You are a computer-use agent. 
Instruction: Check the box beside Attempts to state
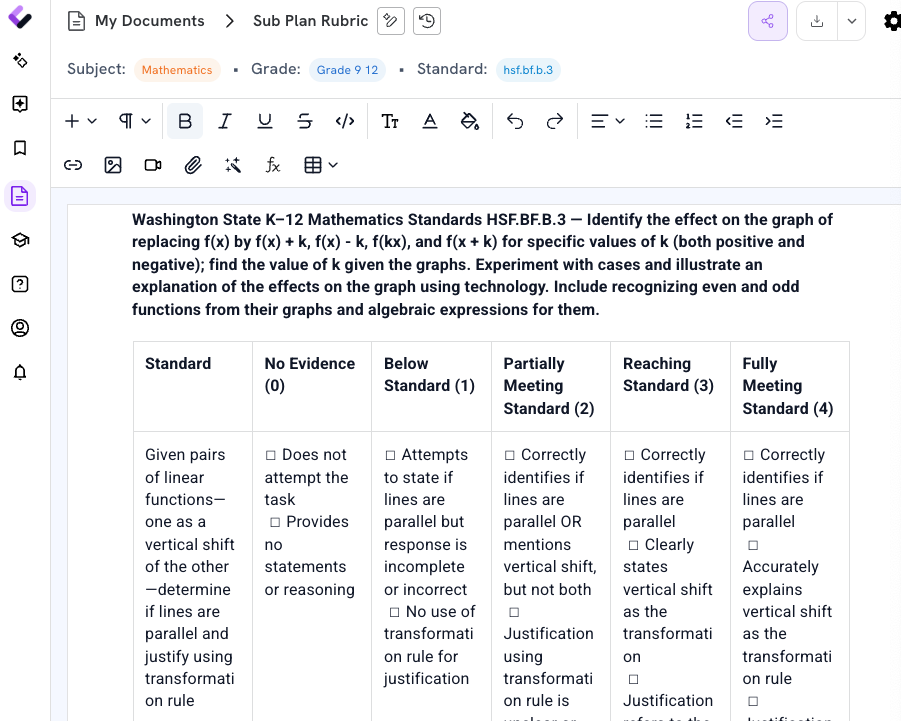pyautogui.click(x=390, y=456)
